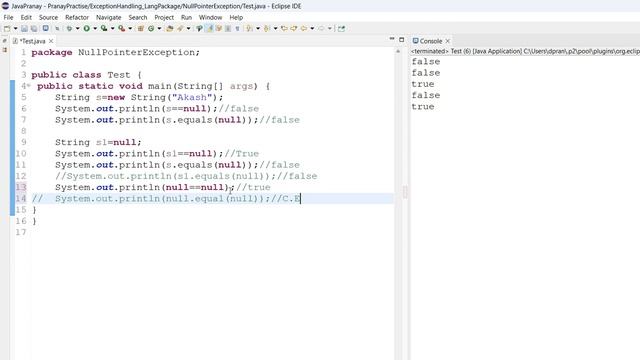Open the Project menu

pyautogui.click(x=164, y=18)
